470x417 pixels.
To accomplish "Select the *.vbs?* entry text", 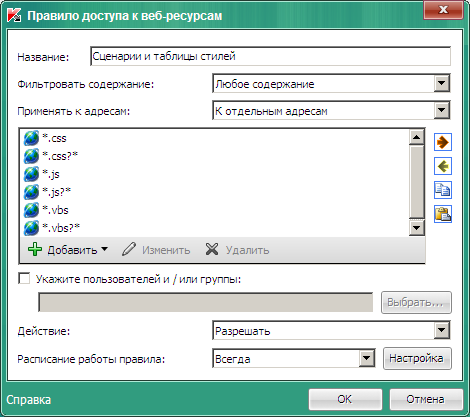I will [61, 228].
